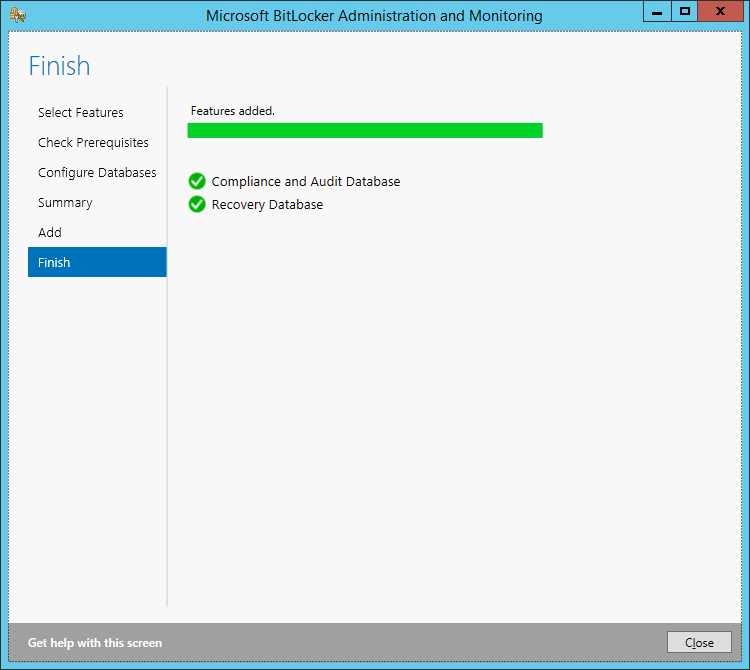Click the Features added status text
Viewport: 750px width, 670px height.
click(x=232, y=111)
